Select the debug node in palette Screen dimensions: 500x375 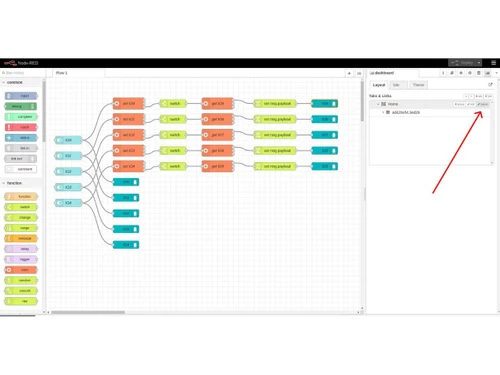tap(21, 106)
